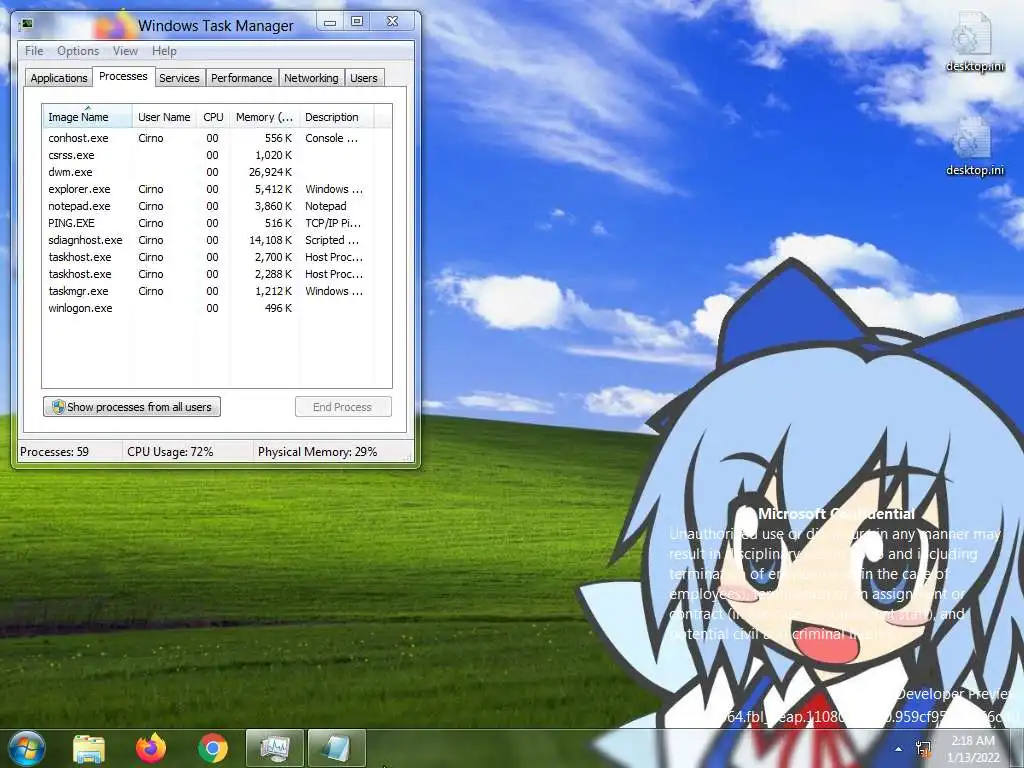Select the notepad.exe process row
1024x768 pixels.
tap(217, 206)
